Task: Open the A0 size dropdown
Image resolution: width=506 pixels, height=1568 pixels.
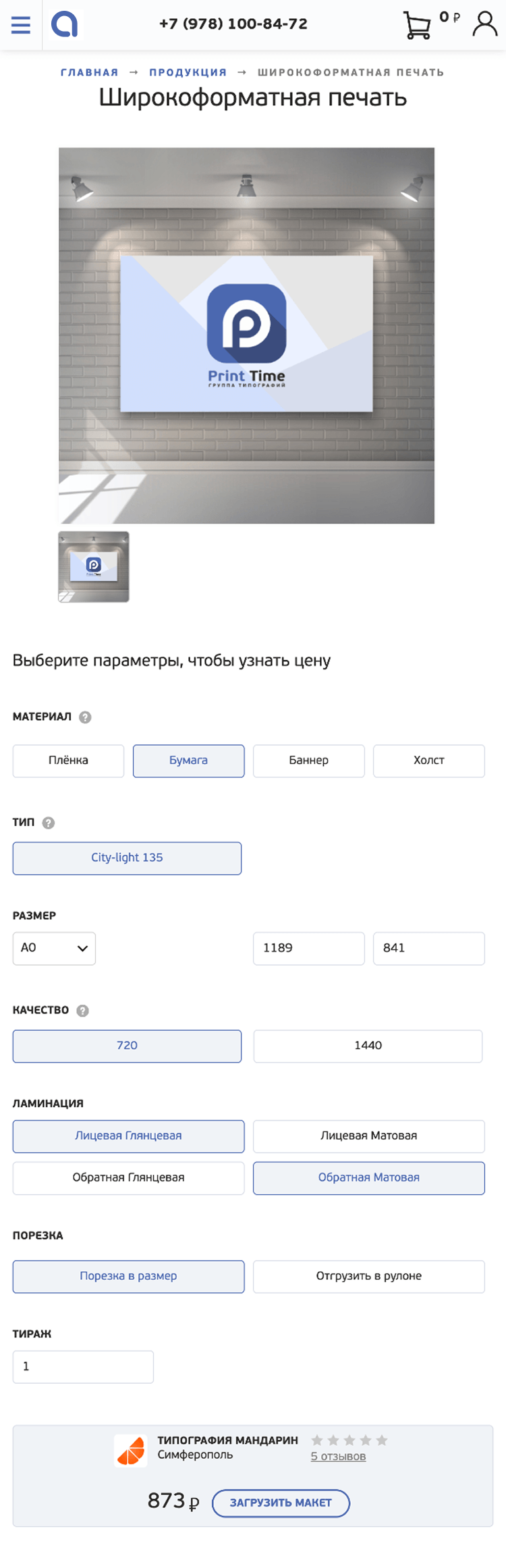Action: point(54,948)
